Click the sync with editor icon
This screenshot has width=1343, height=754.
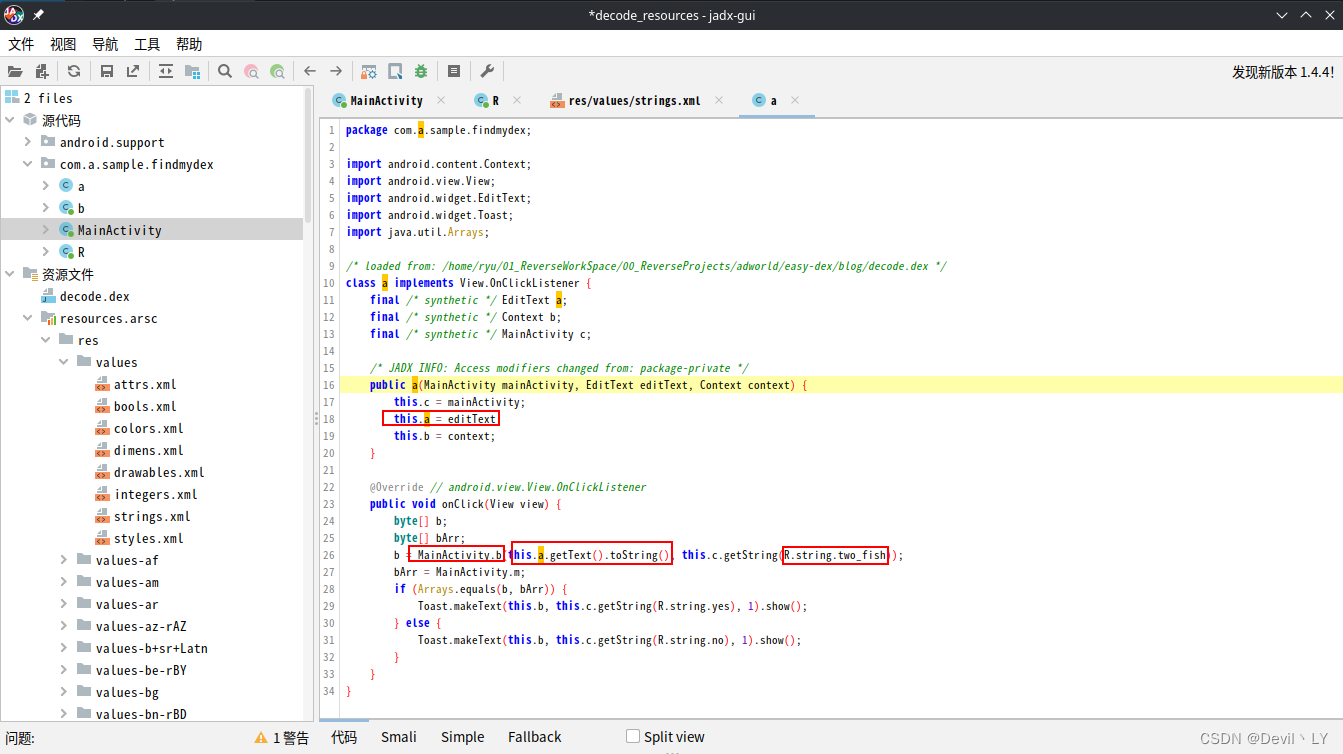[166, 71]
